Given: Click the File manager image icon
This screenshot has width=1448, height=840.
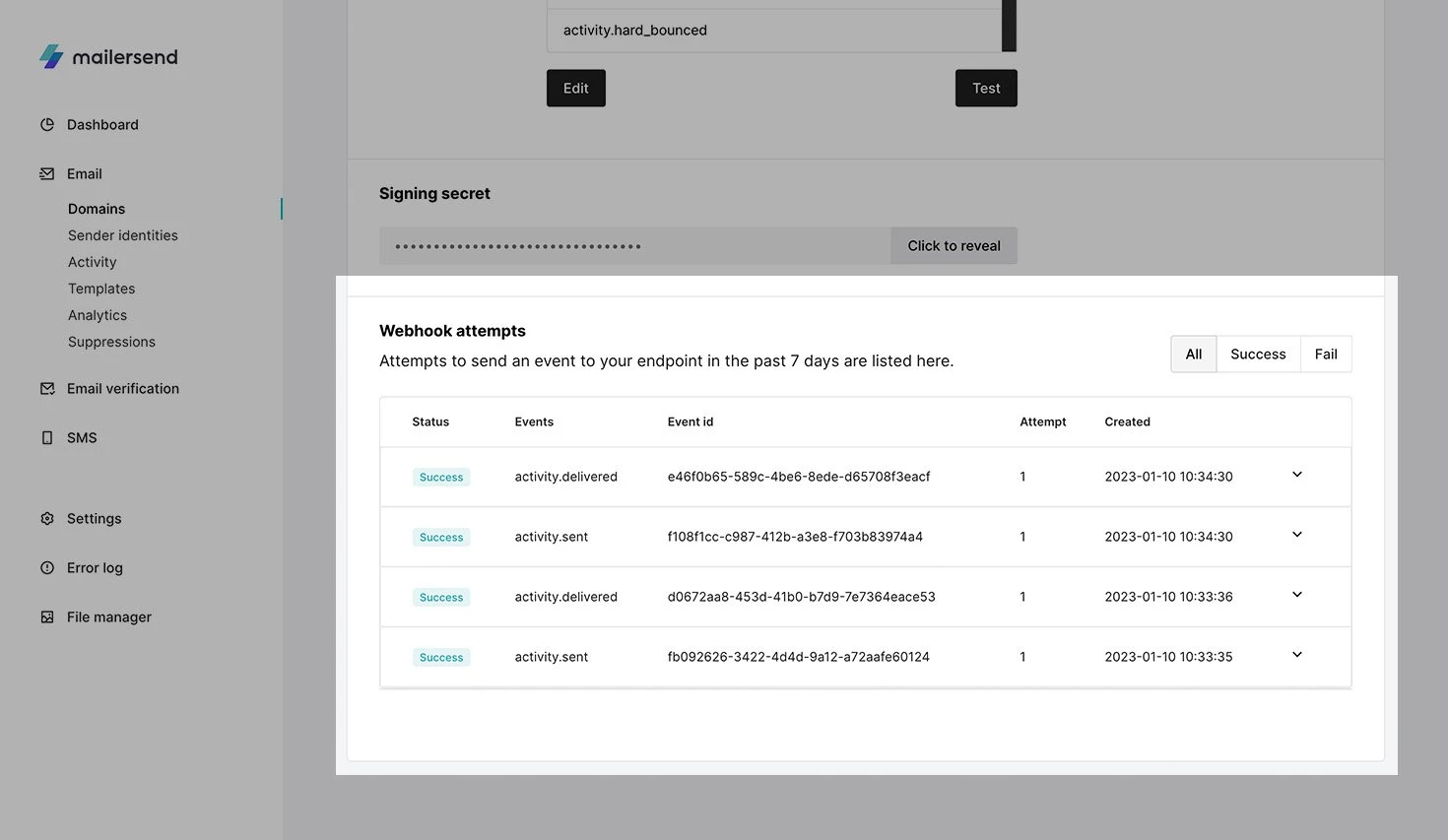Looking at the screenshot, I should click(47, 617).
